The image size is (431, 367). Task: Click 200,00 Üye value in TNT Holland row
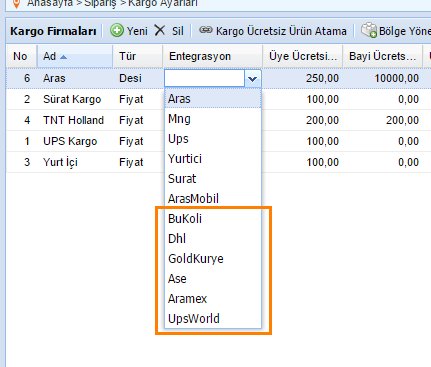(x=322, y=120)
